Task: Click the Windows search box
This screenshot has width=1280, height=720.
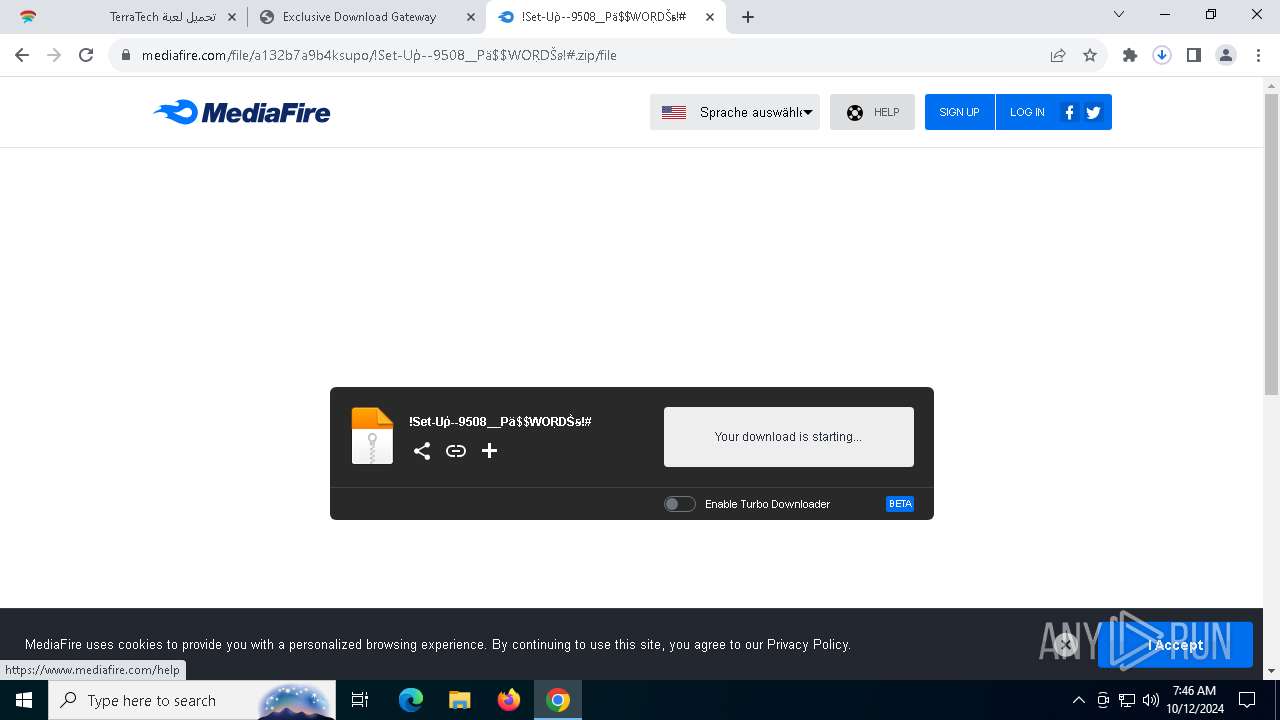Action: point(192,700)
